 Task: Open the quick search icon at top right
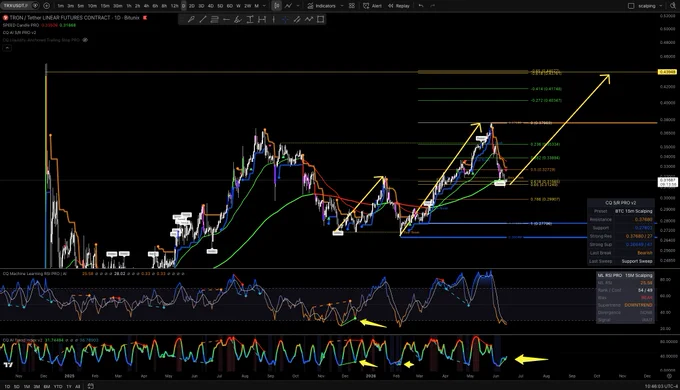(673, 6)
